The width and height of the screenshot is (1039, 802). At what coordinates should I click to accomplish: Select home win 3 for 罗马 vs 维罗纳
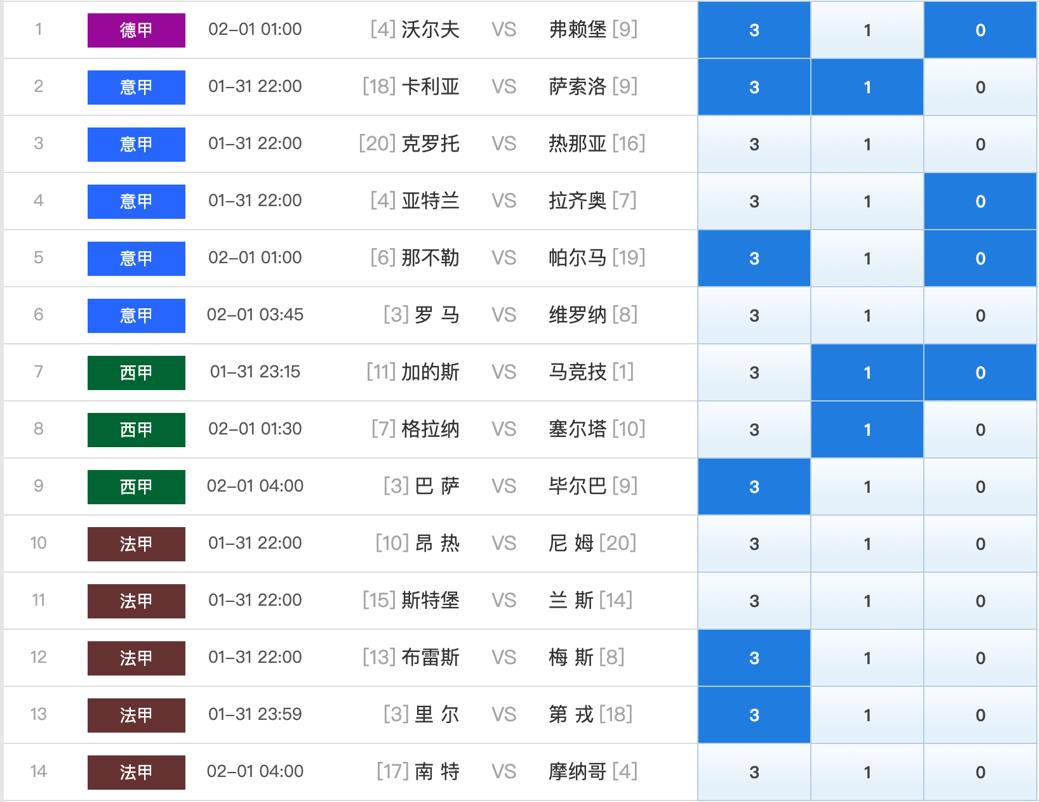(x=754, y=315)
